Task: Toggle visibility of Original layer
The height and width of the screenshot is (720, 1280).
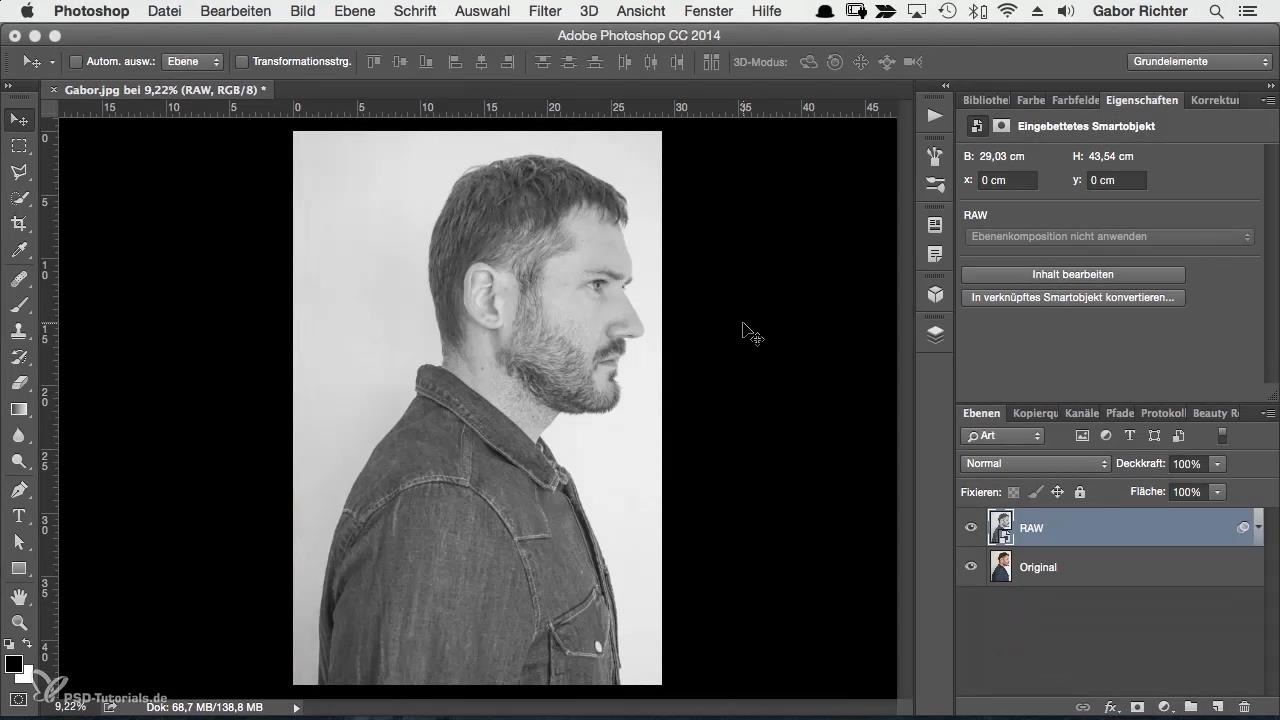Action: click(x=970, y=567)
